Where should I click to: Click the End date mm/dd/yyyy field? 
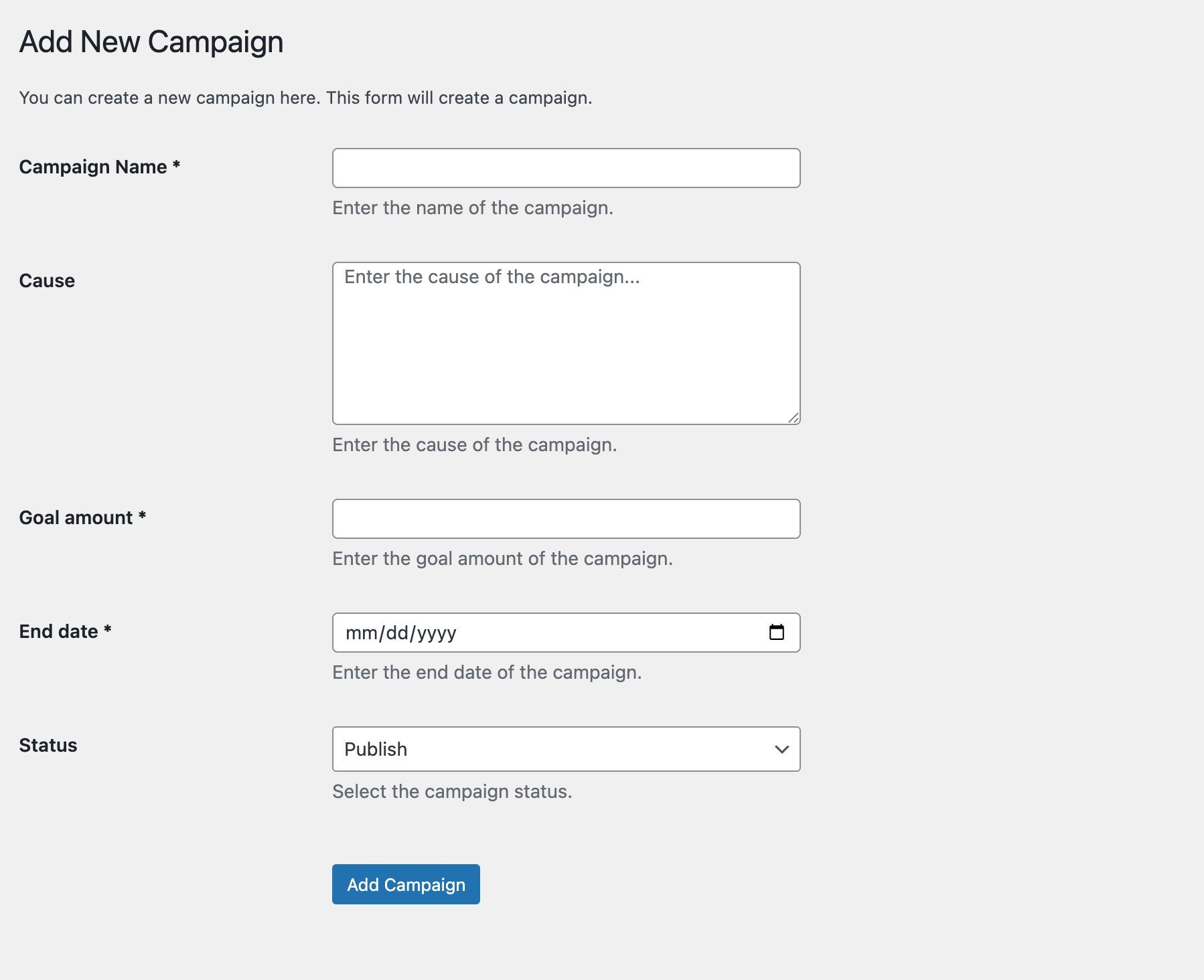[x=536, y=632]
